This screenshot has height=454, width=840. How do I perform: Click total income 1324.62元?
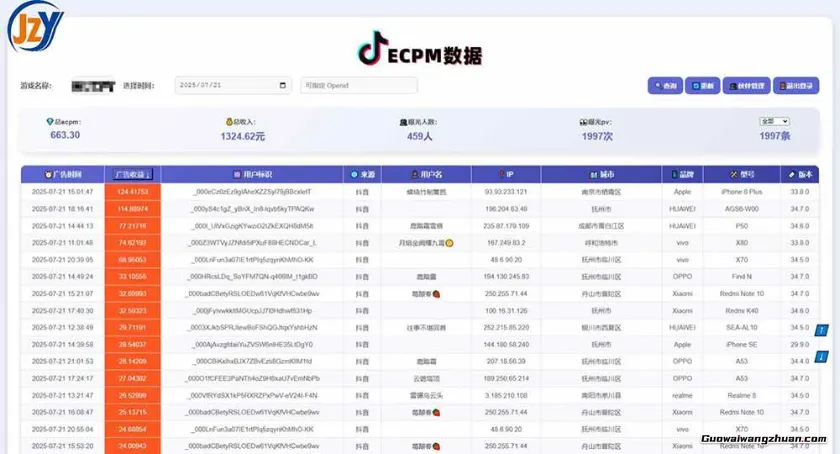click(243, 136)
